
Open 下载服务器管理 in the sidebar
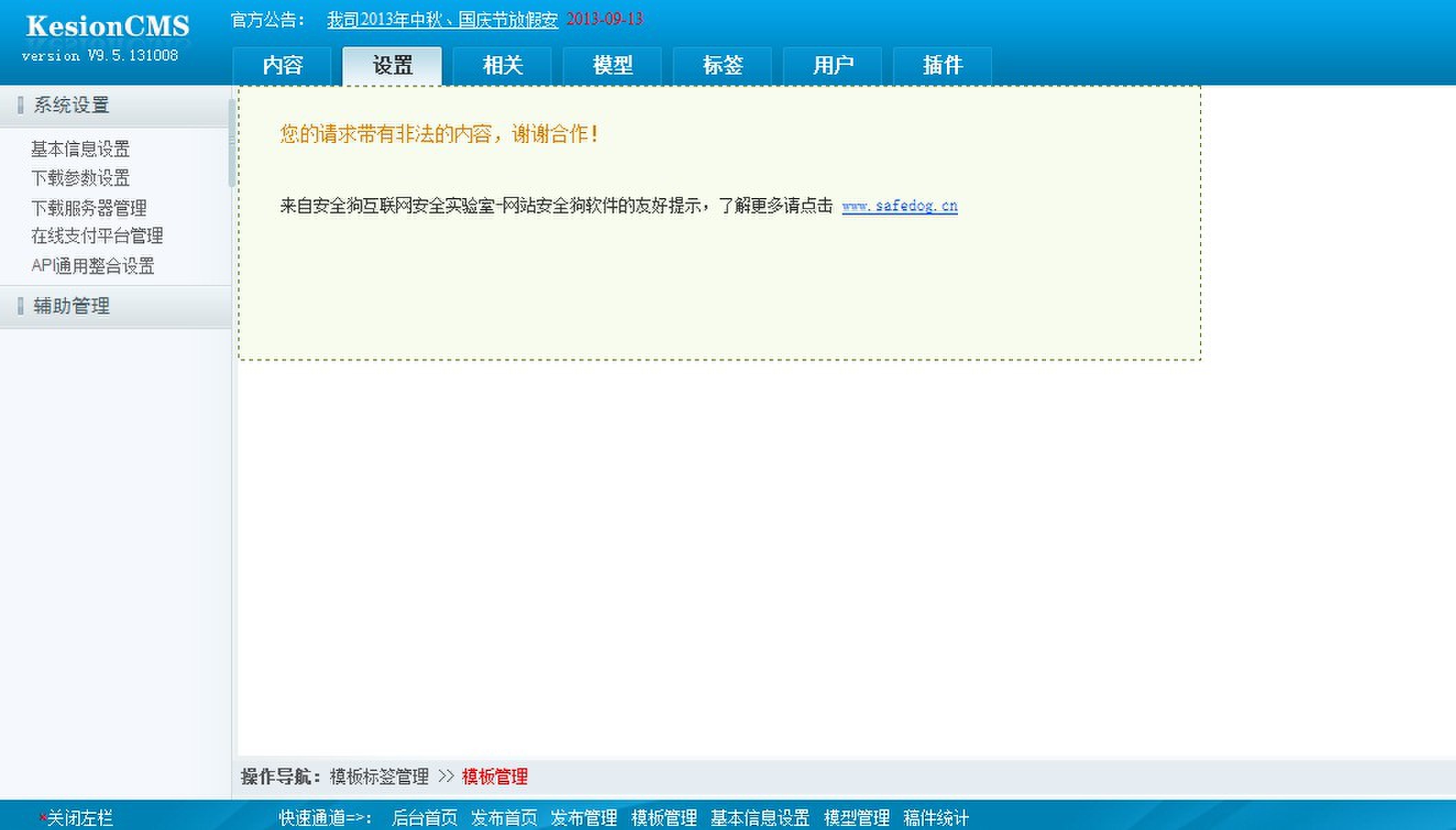(89, 208)
